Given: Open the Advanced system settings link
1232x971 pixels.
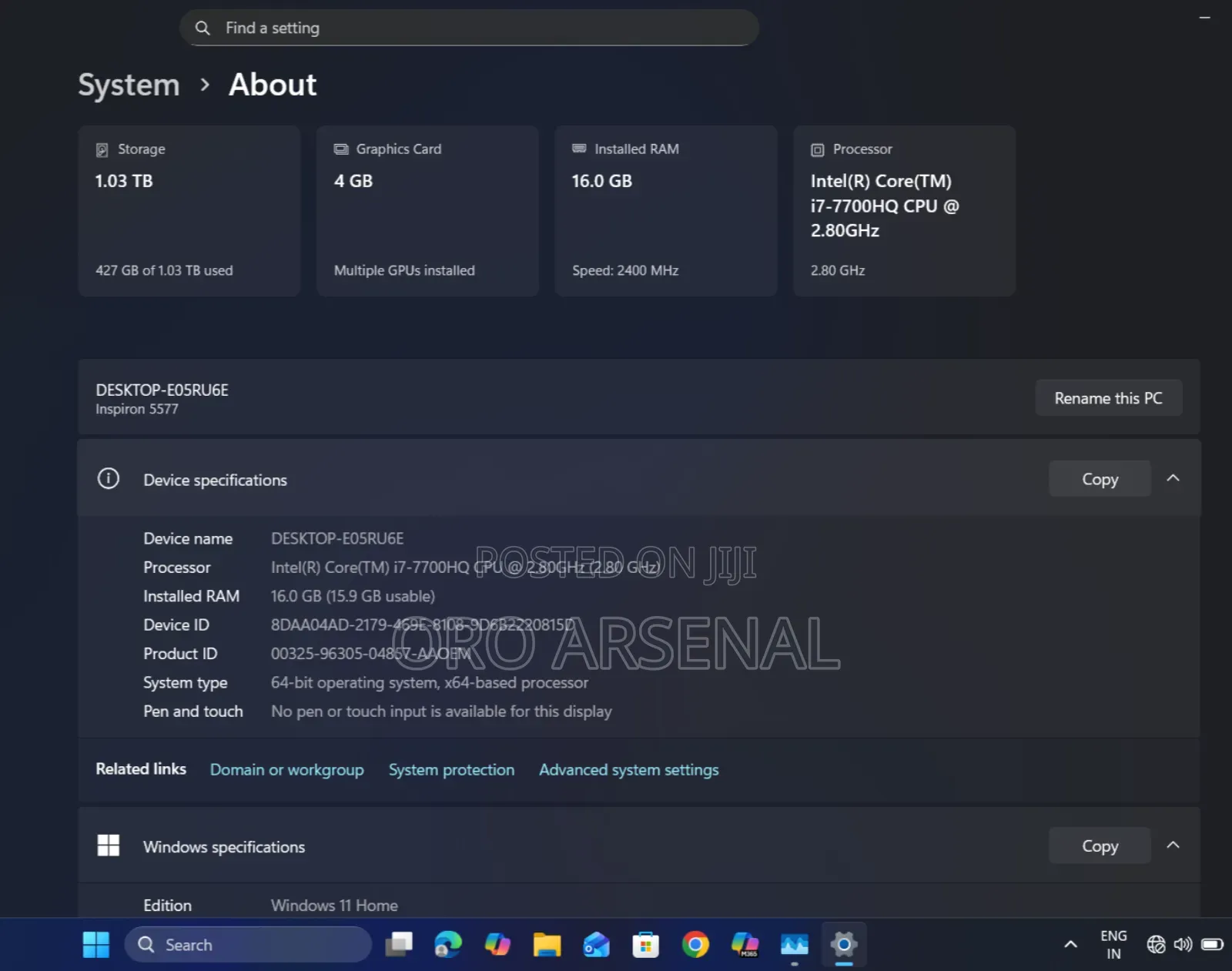Looking at the screenshot, I should click(x=629, y=770).
